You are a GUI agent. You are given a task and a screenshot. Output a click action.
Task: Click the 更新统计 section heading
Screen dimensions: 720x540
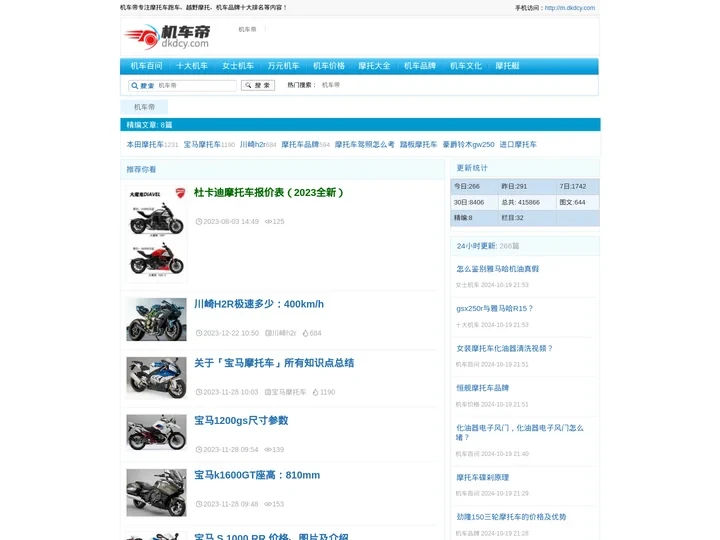click(472, 168)
